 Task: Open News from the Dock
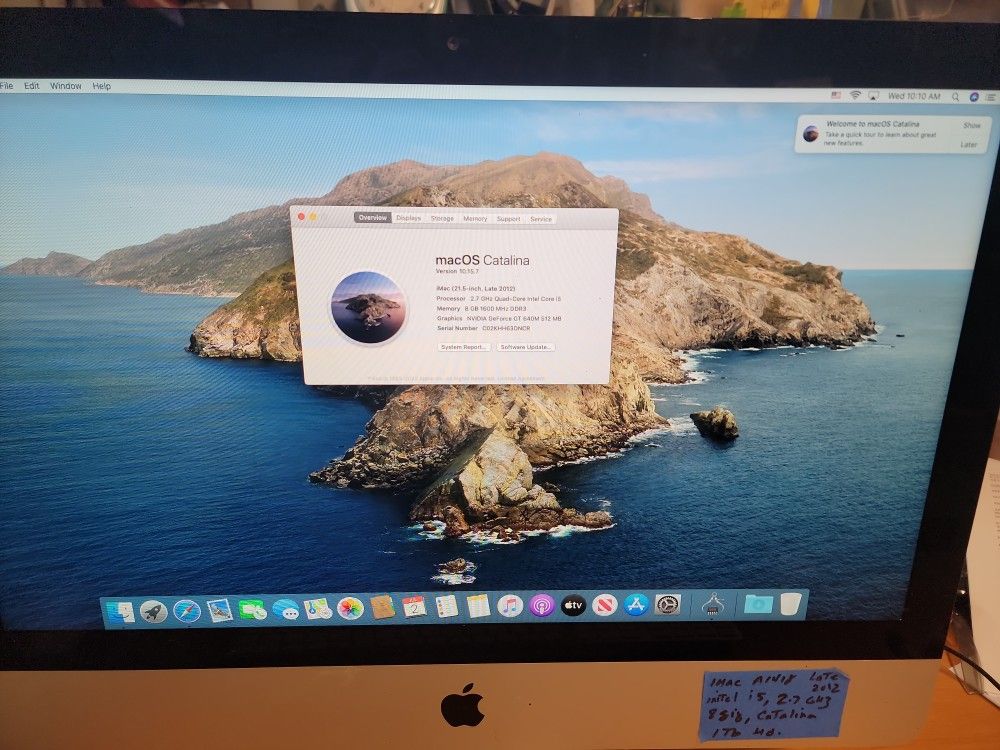[x=605, y=605]
